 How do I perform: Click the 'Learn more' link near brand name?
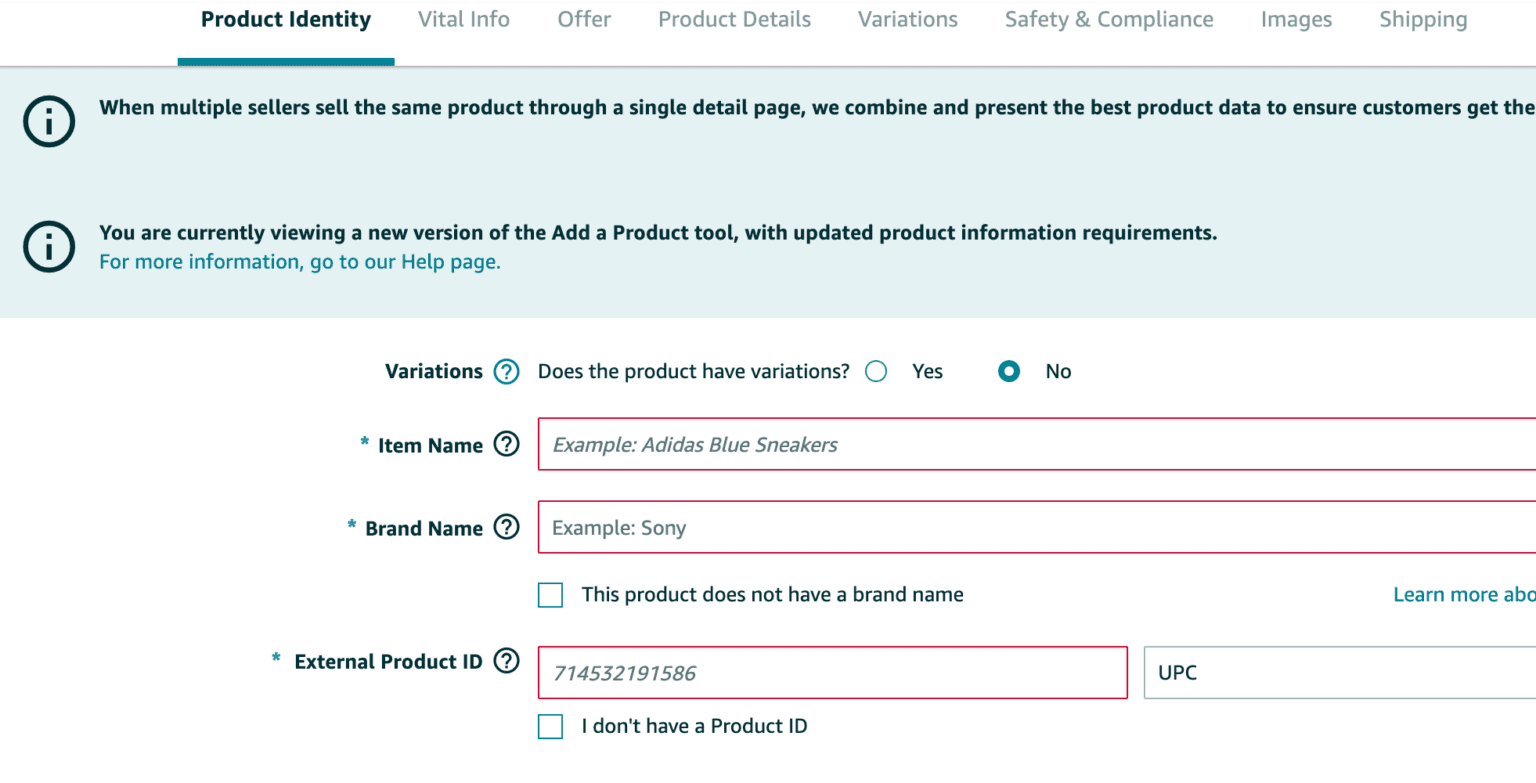pyautogui.click(x=1463, y=595)
